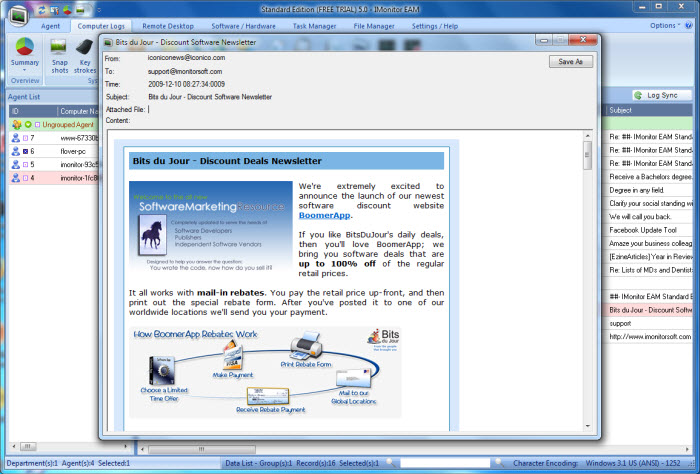Click the Save As button
This screenshot has width=700, height=474.
point(570,61)
